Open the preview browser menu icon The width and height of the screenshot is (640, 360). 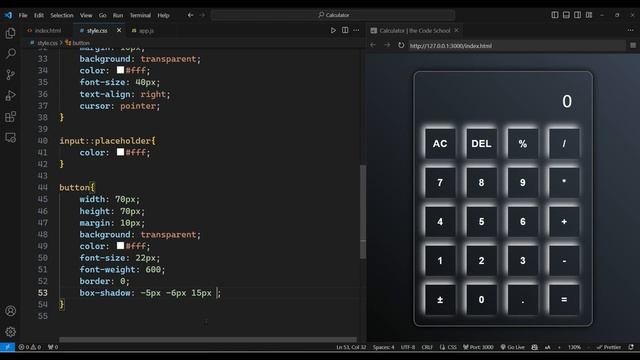coord(633,45)
